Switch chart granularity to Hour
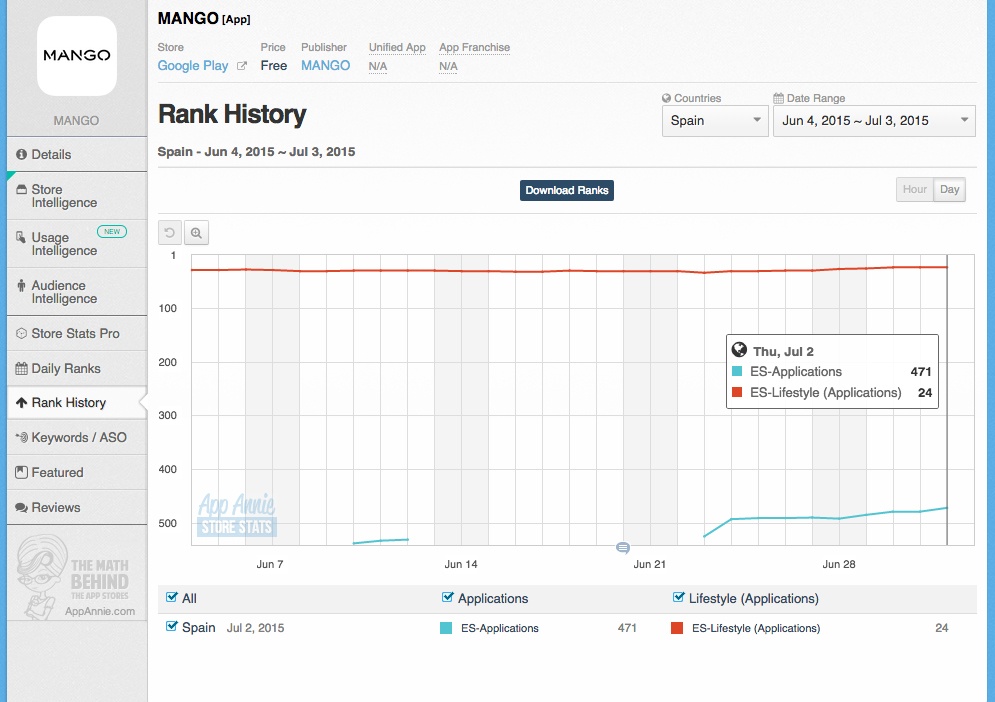This screenshot has width=995, height=702. coord(914,189)
